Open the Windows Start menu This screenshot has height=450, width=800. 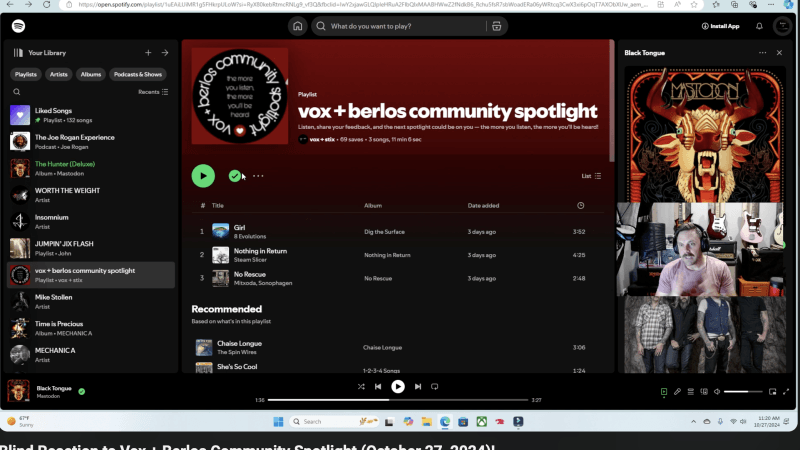(x=278, y=422)
